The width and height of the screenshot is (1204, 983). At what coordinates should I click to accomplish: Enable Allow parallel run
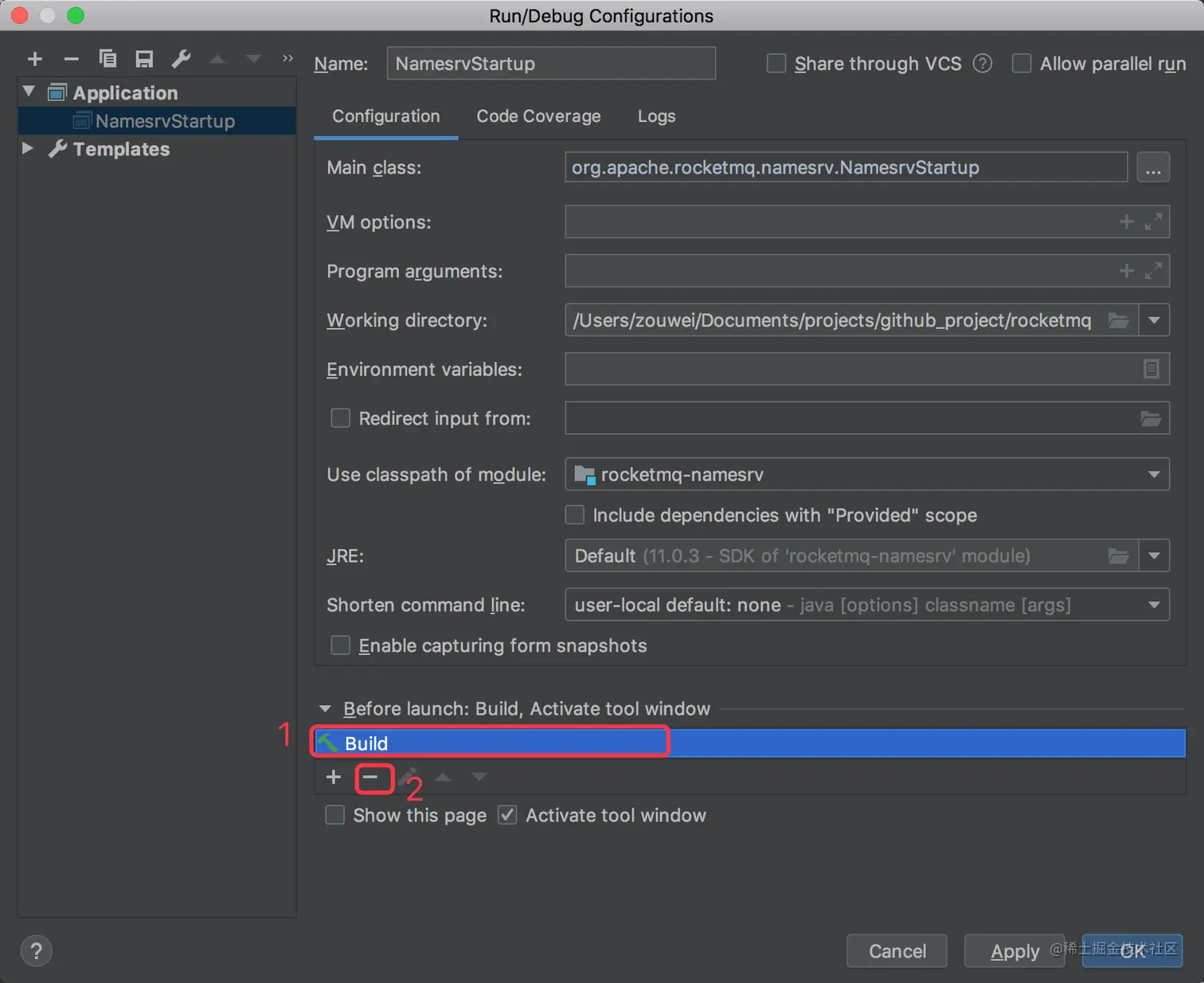[1022, 64]
